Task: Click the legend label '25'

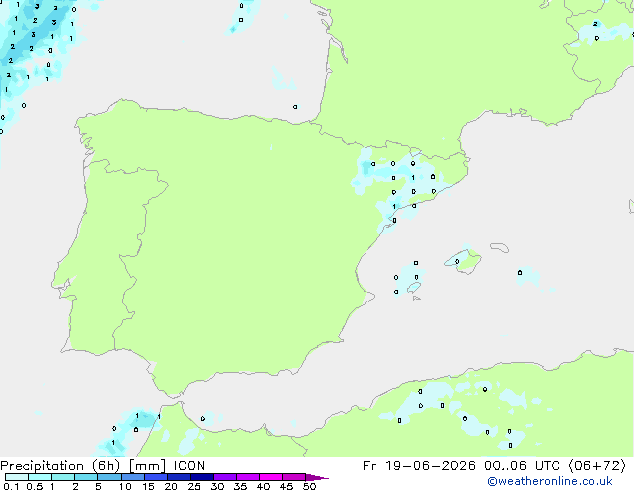Action: (x=194, y=486)
